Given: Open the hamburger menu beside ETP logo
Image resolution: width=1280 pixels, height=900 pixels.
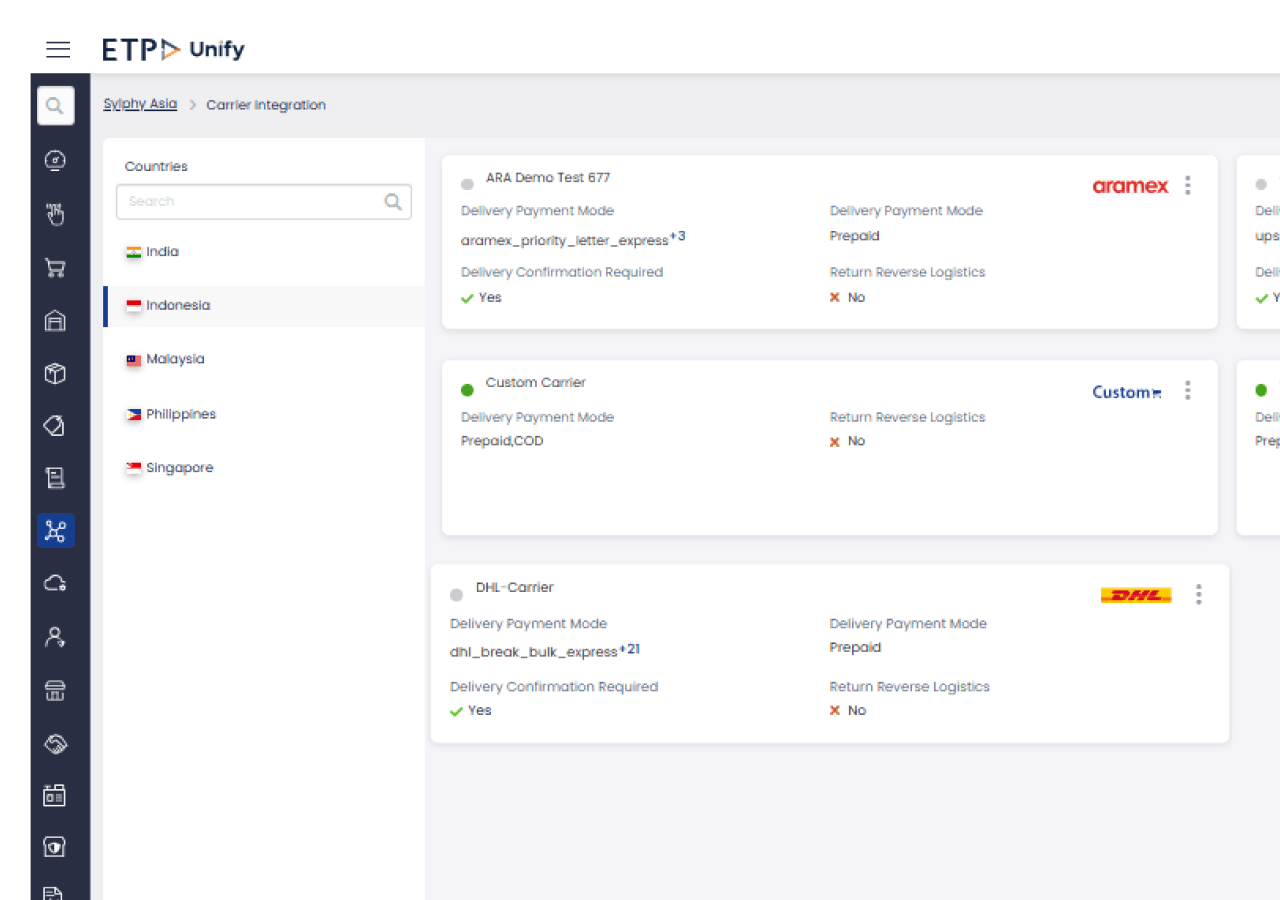Looking at the screenshot, I should click(x=58, y=49).
